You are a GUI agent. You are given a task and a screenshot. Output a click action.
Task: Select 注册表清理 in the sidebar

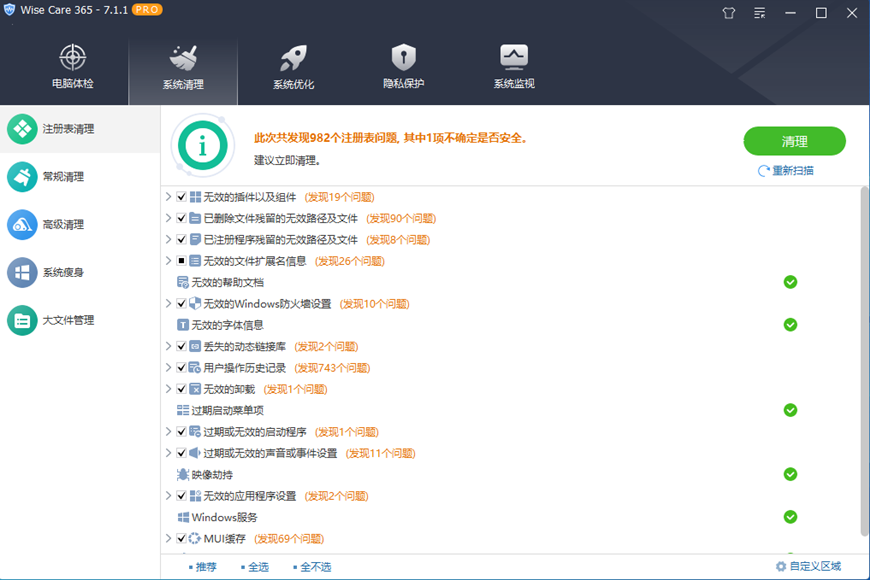(80, 129)
